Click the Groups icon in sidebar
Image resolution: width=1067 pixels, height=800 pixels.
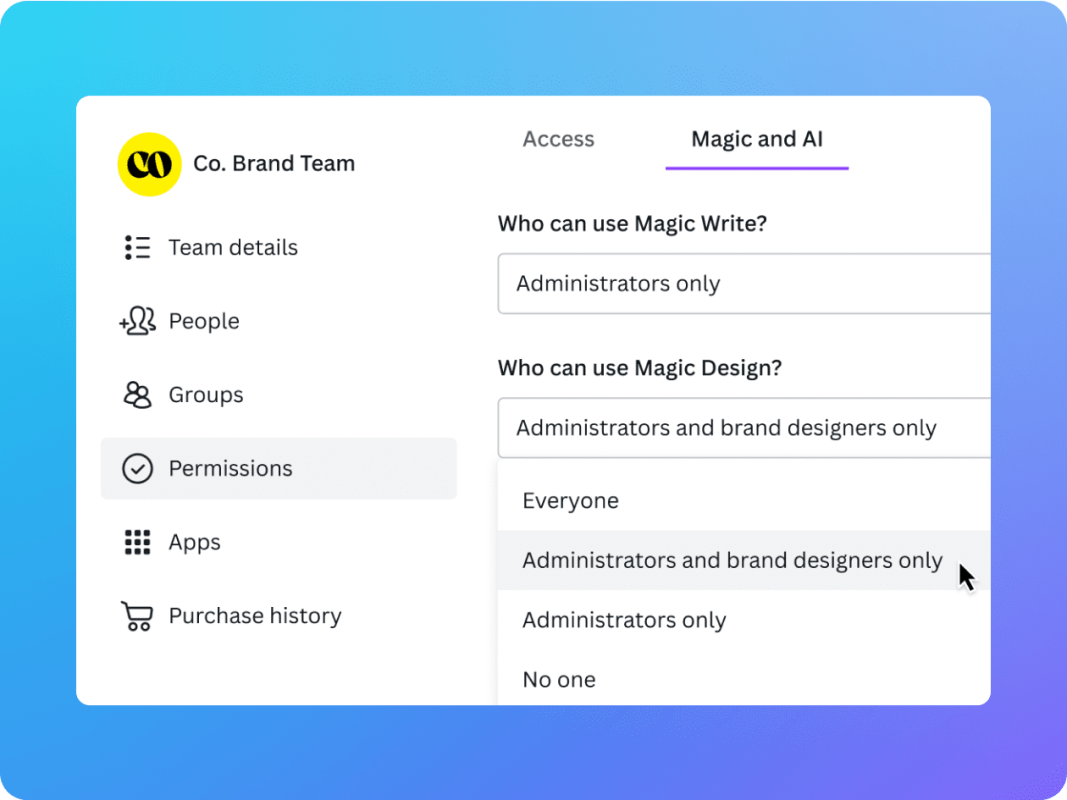coord(137,395)
